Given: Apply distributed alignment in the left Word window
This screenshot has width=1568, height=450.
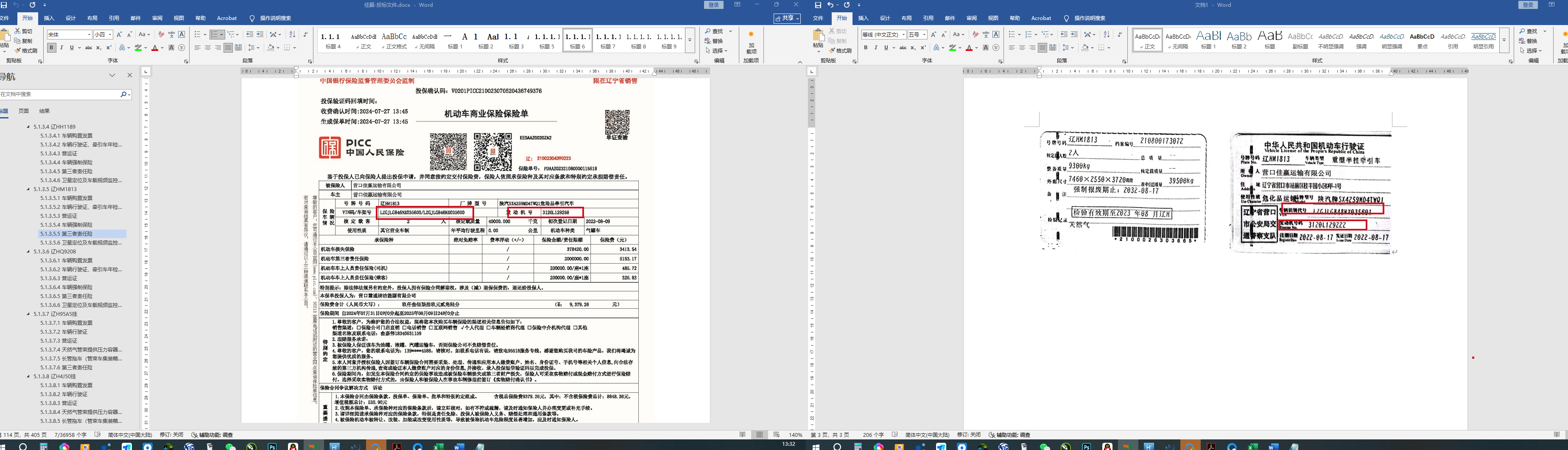Looking at the screenshot, I should pyautogui.click(x=239, y=48).
